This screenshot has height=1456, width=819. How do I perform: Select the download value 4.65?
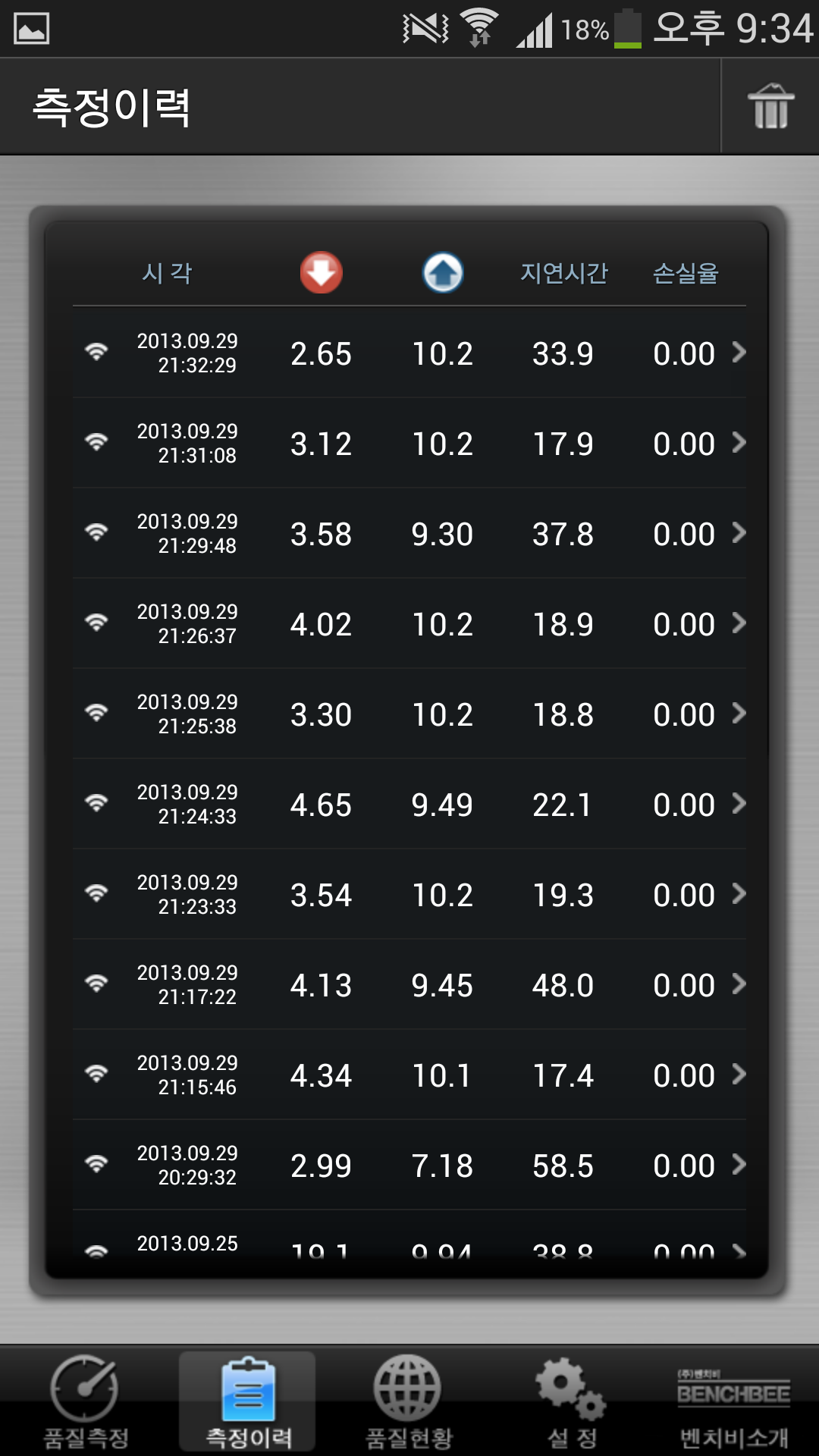(321, 805)
